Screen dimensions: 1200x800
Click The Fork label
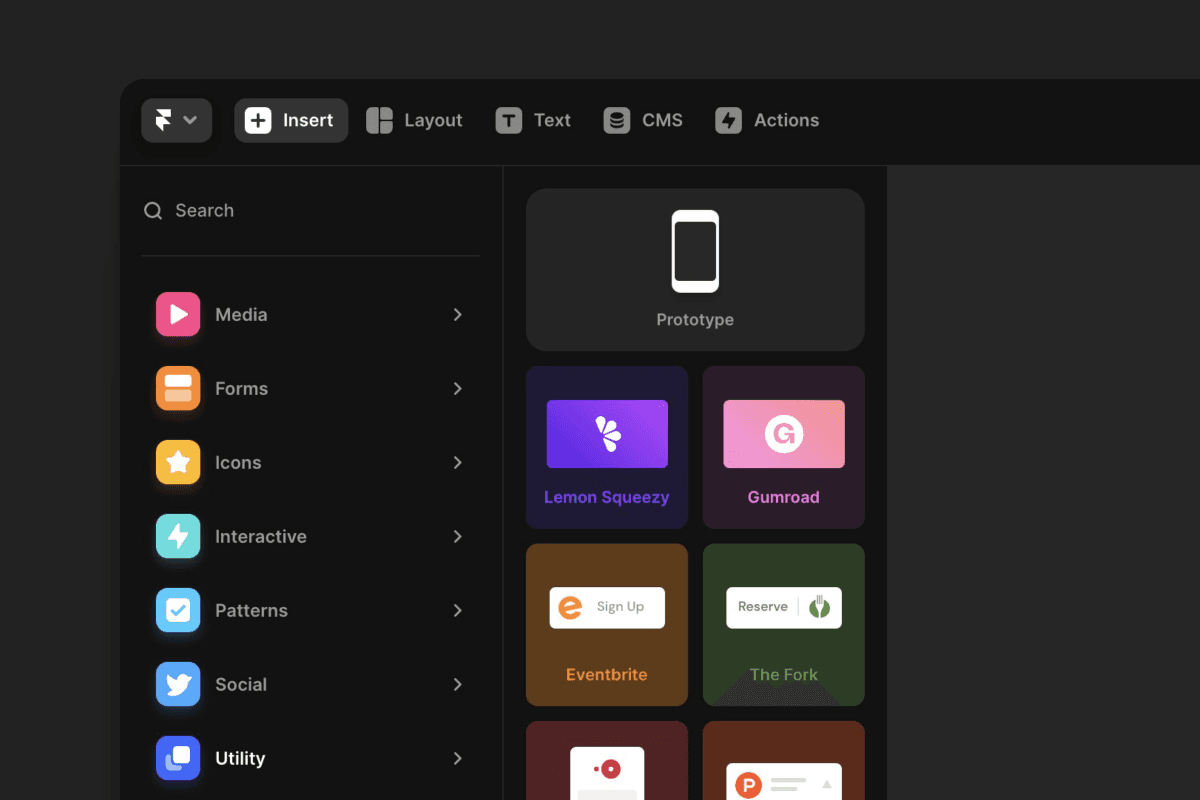click(x=784, y=674)
